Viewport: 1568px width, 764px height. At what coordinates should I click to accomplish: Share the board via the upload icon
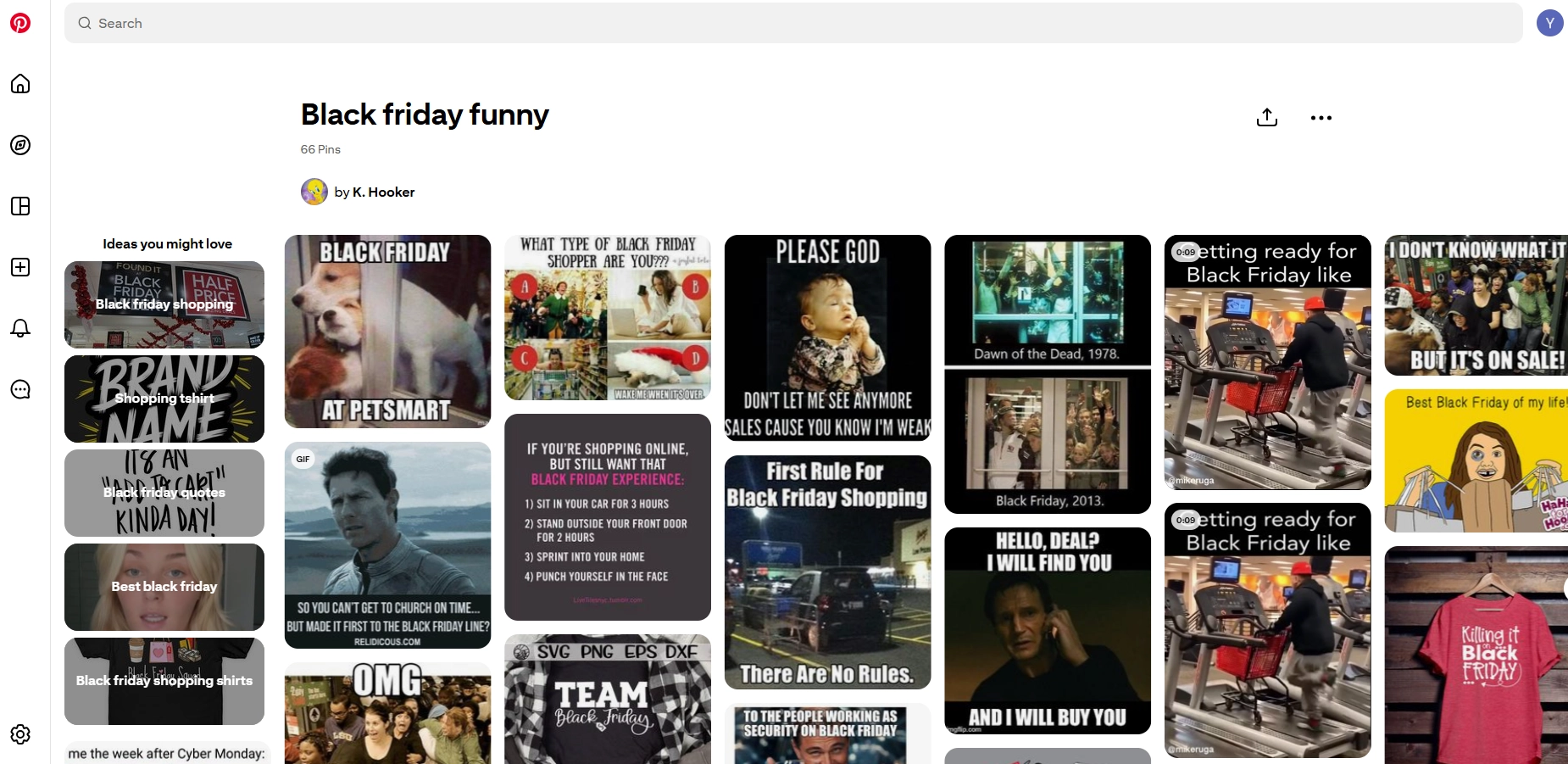[1266, 117]
